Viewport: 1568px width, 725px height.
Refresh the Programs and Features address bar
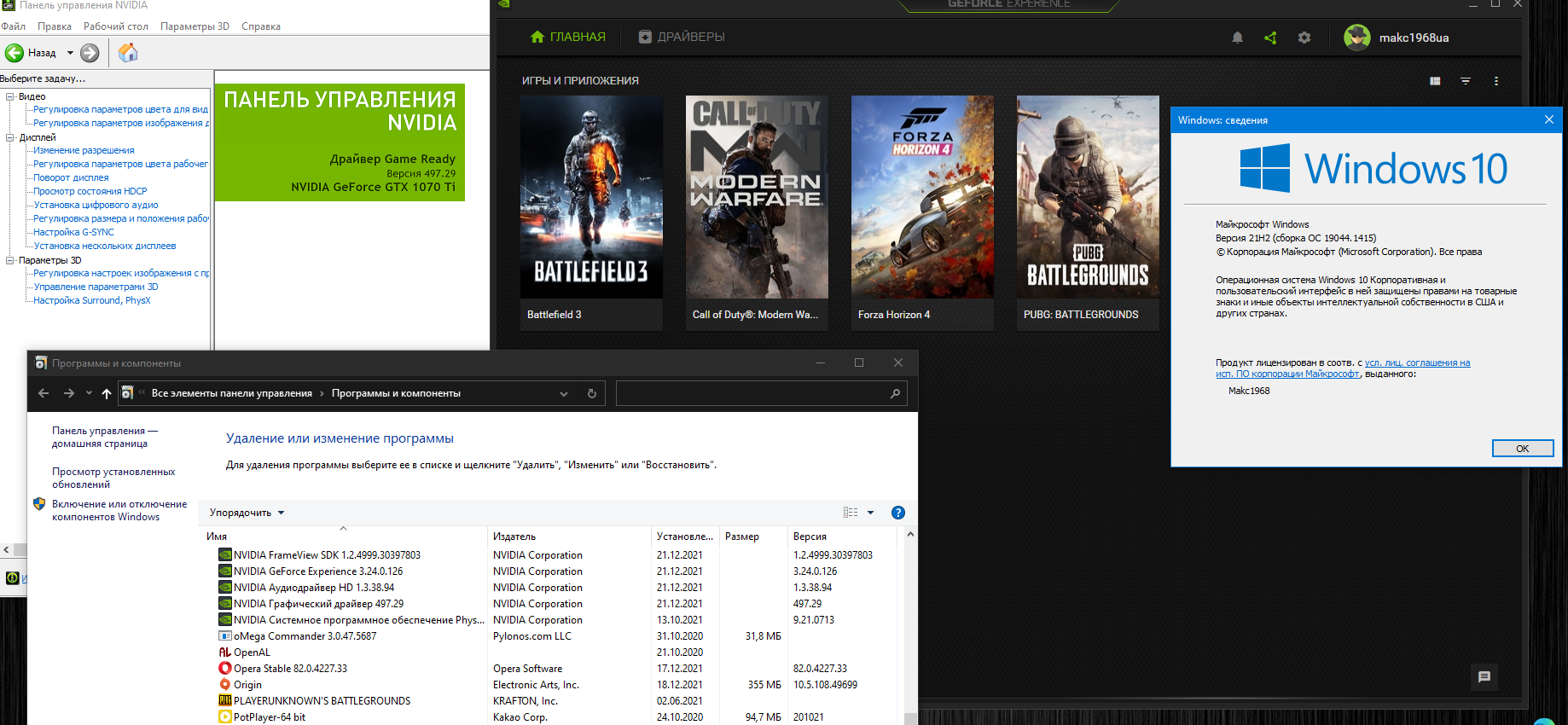(592, 393)
